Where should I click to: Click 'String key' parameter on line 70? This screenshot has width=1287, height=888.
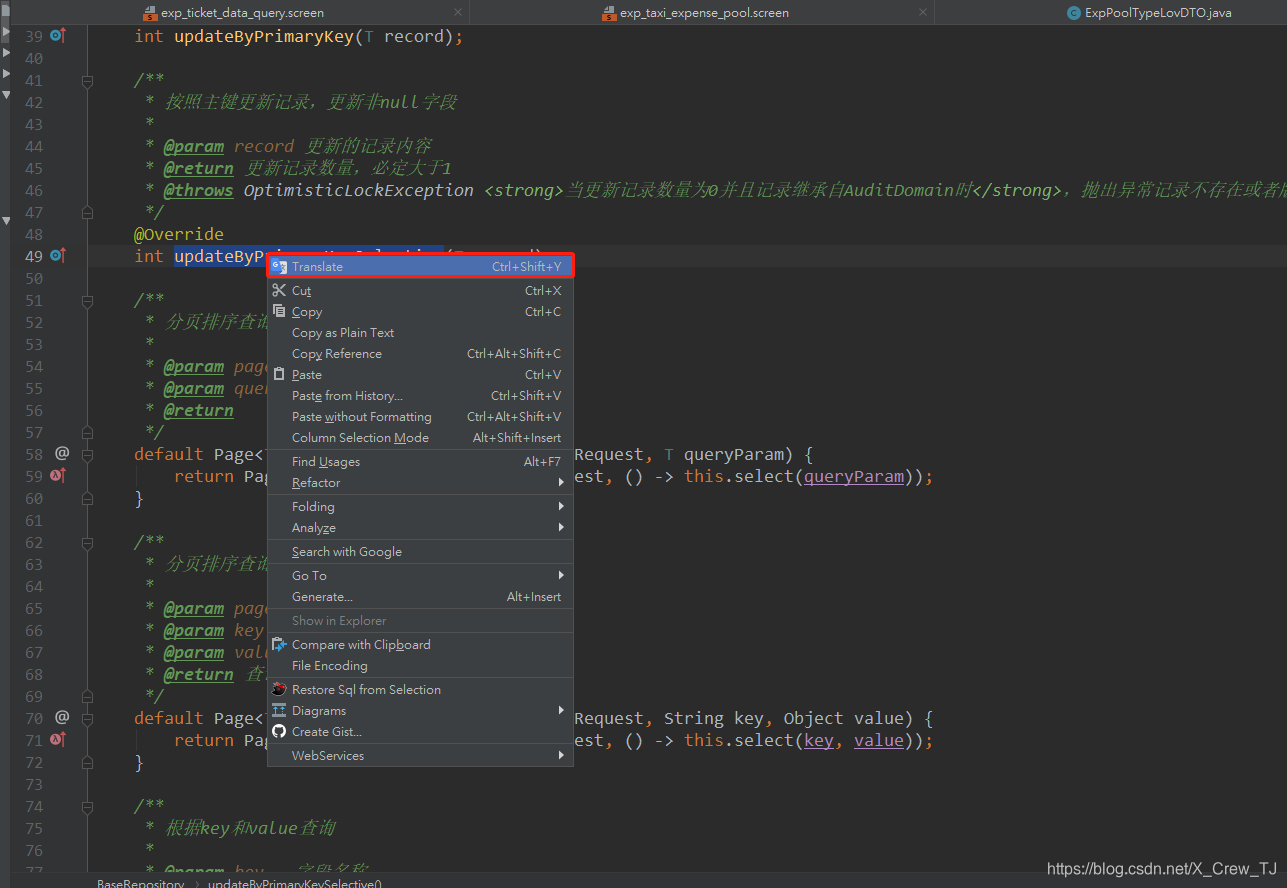[712, 718]
